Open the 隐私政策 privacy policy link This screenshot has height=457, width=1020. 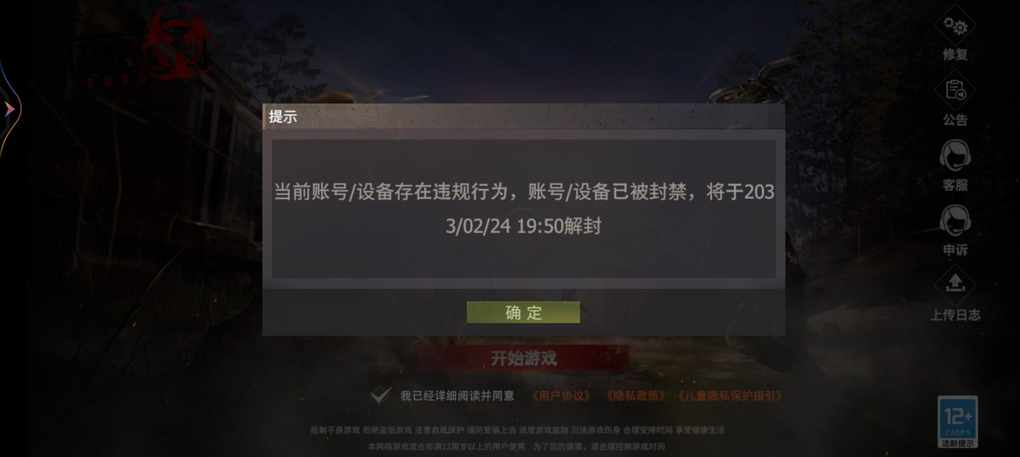(635, 395)
